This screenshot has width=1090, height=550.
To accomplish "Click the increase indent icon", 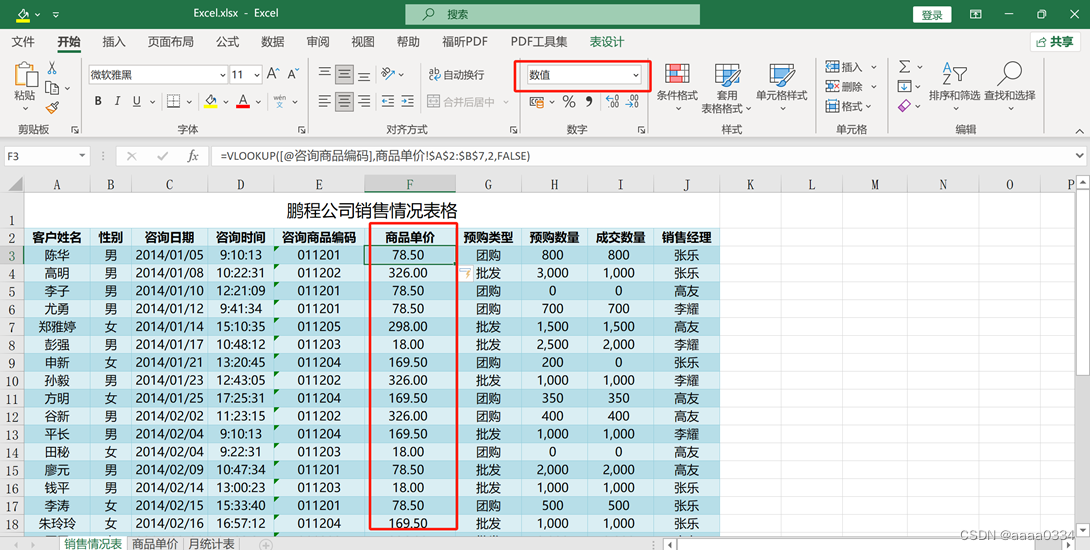I will (x=407, y=102).
